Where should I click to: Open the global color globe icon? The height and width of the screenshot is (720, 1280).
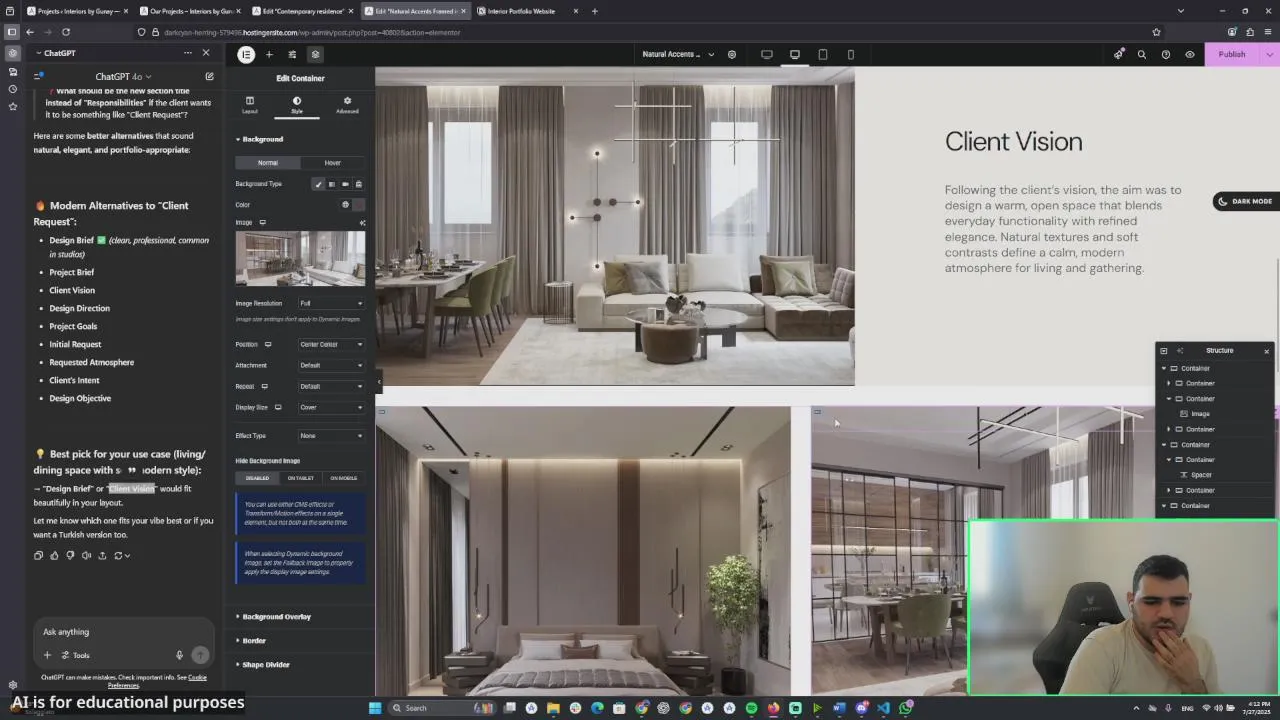pyautogui.click(x=345, y=205)
